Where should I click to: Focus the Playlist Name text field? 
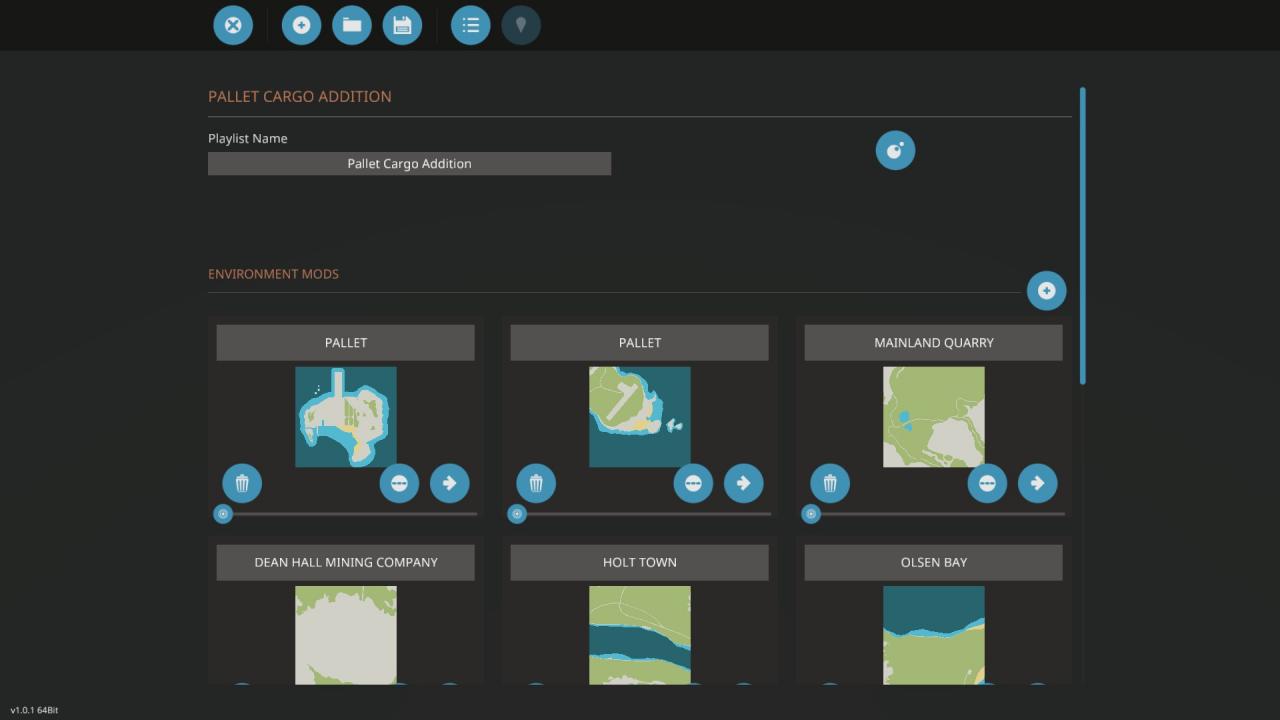[409, 164]
